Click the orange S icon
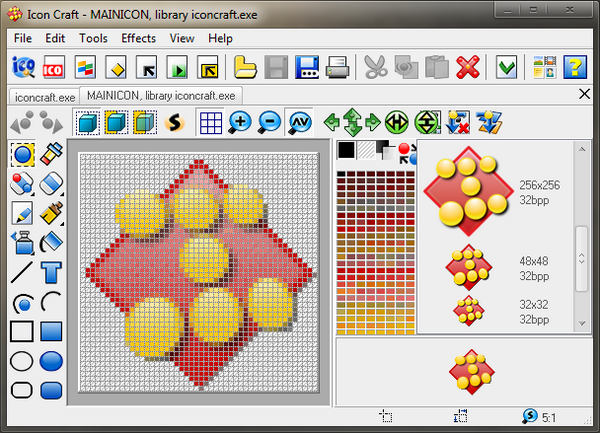This screenshot has width=600, height=433. tap(174, 122)
